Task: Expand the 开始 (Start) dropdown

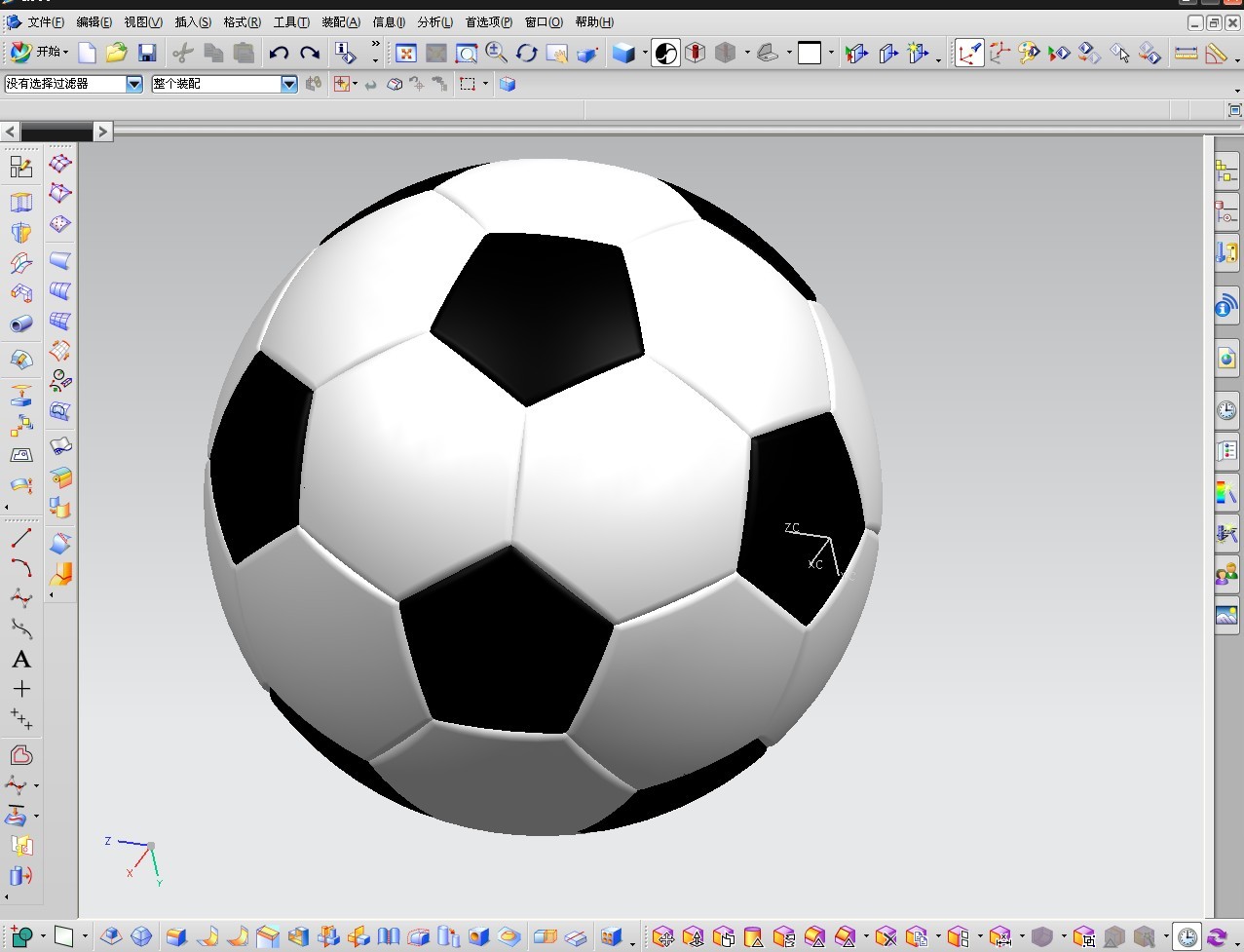Action: click(x=66, y=53)
